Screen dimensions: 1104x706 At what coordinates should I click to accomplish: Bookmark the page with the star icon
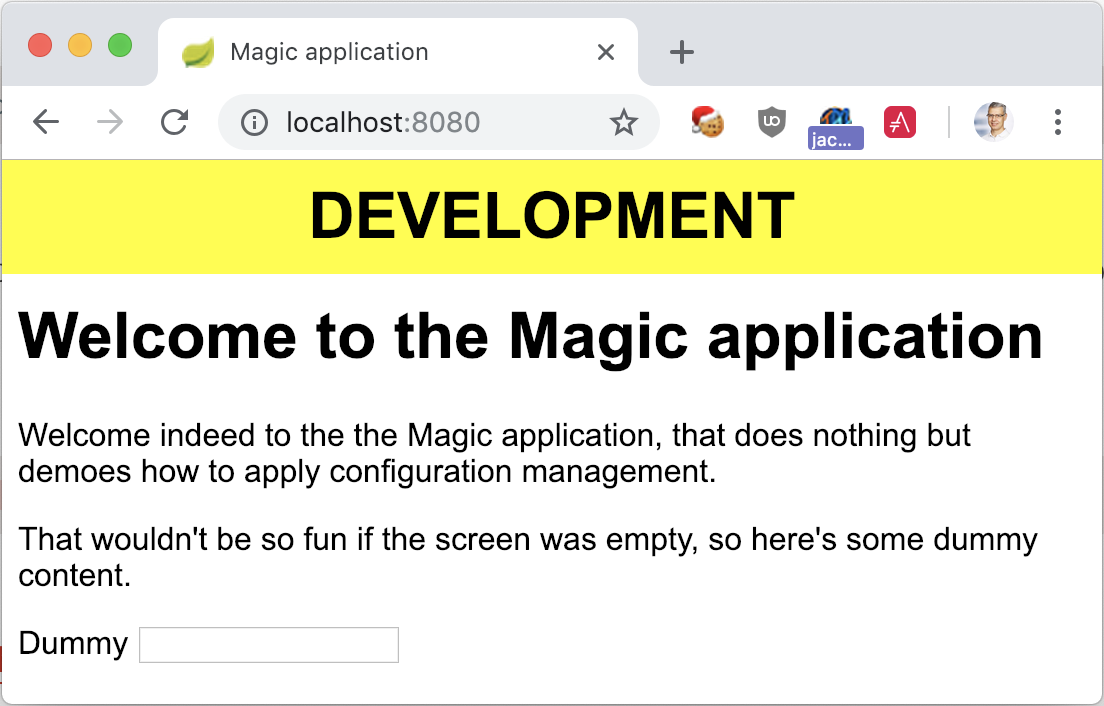tap(623, 121)
